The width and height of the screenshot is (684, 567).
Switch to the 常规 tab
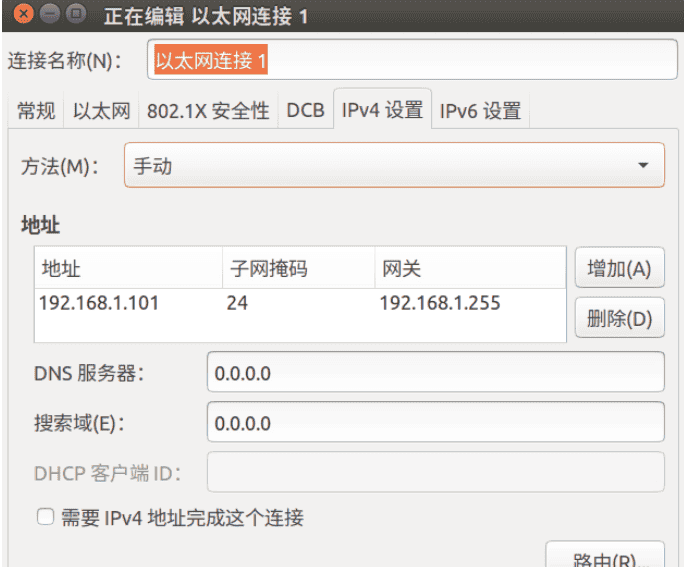36,110
